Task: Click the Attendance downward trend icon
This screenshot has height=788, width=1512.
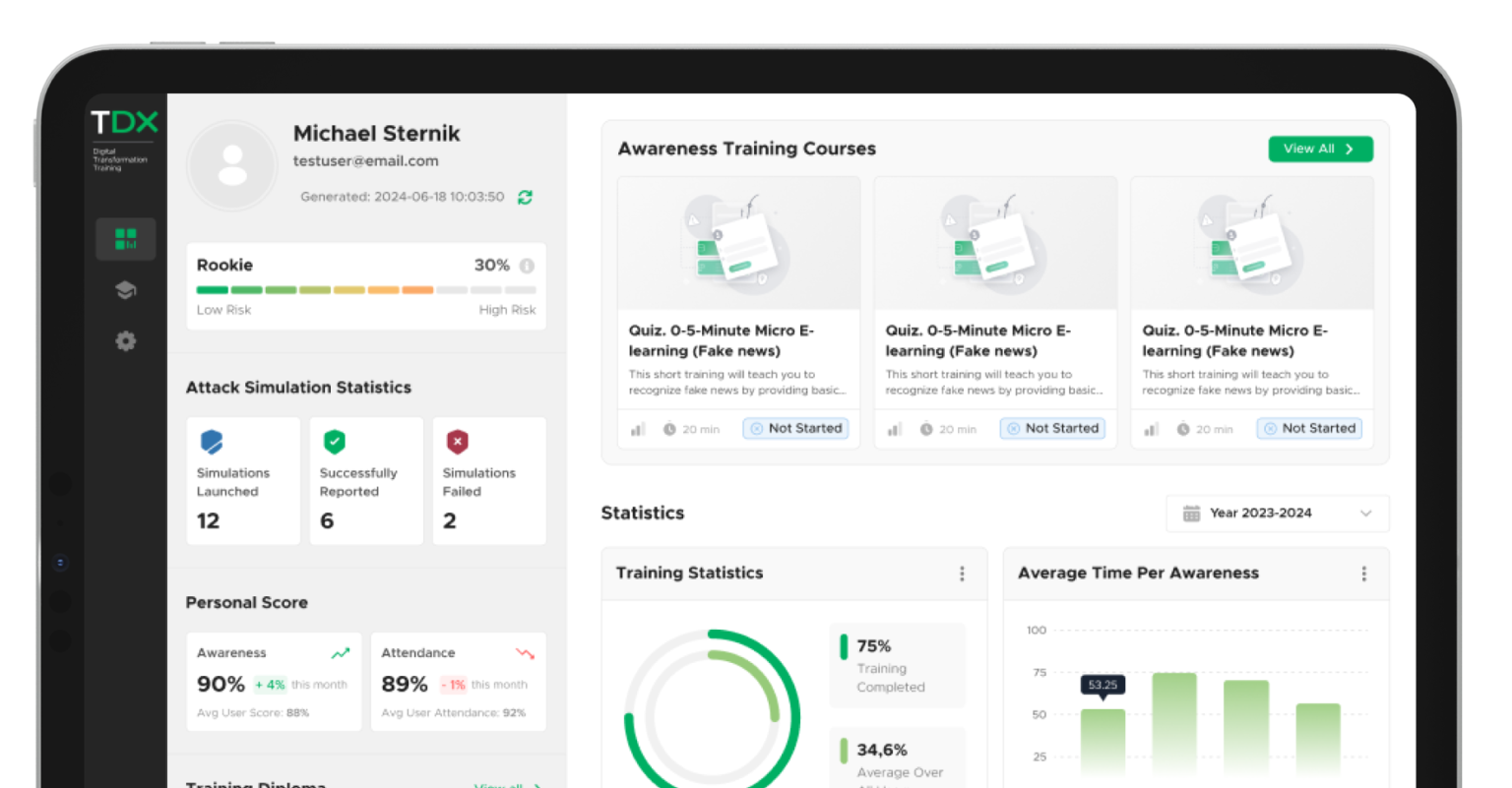Action: click(525, 653)
